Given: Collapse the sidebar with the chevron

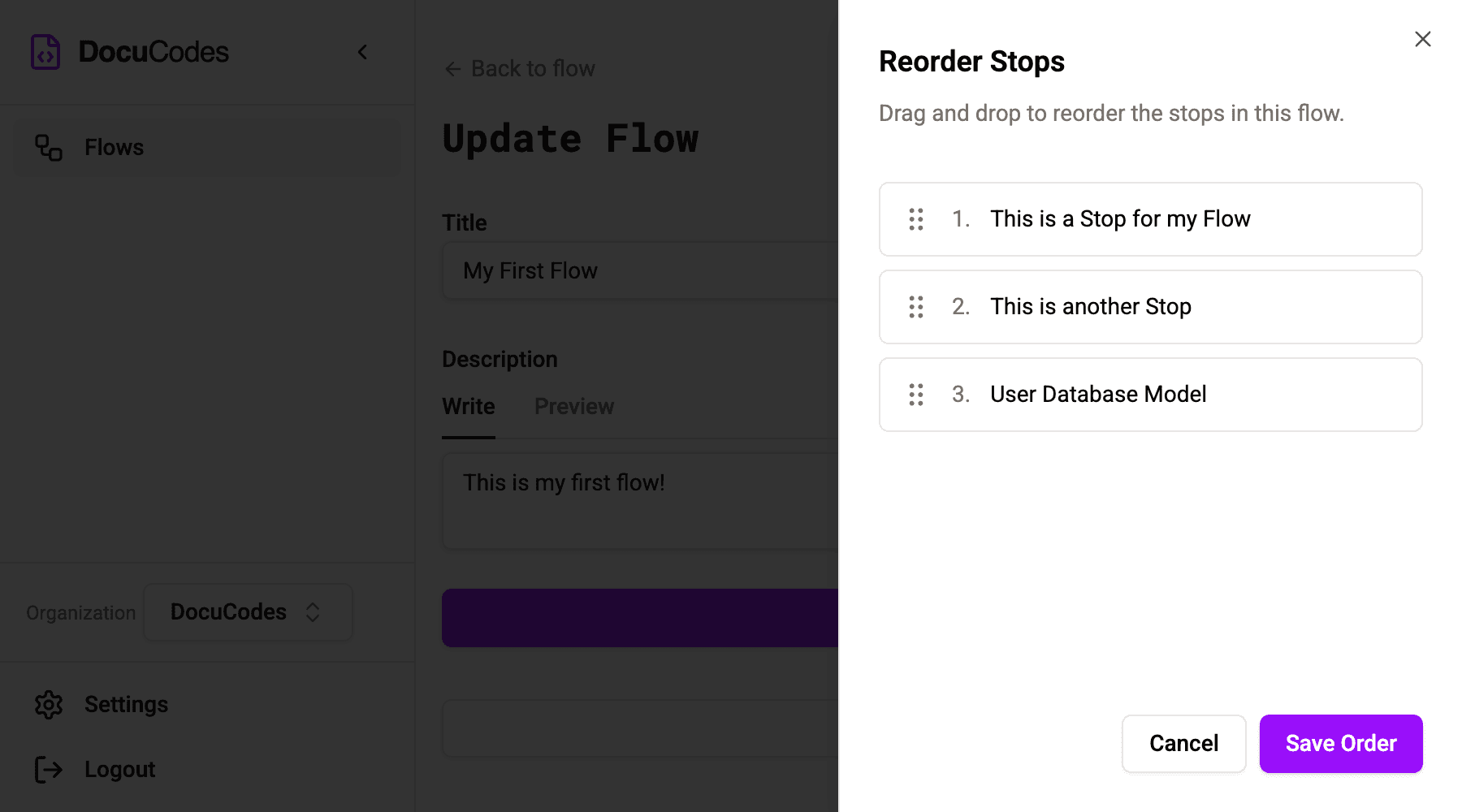Looking at the screenshot, I should (x=363, y=52).
